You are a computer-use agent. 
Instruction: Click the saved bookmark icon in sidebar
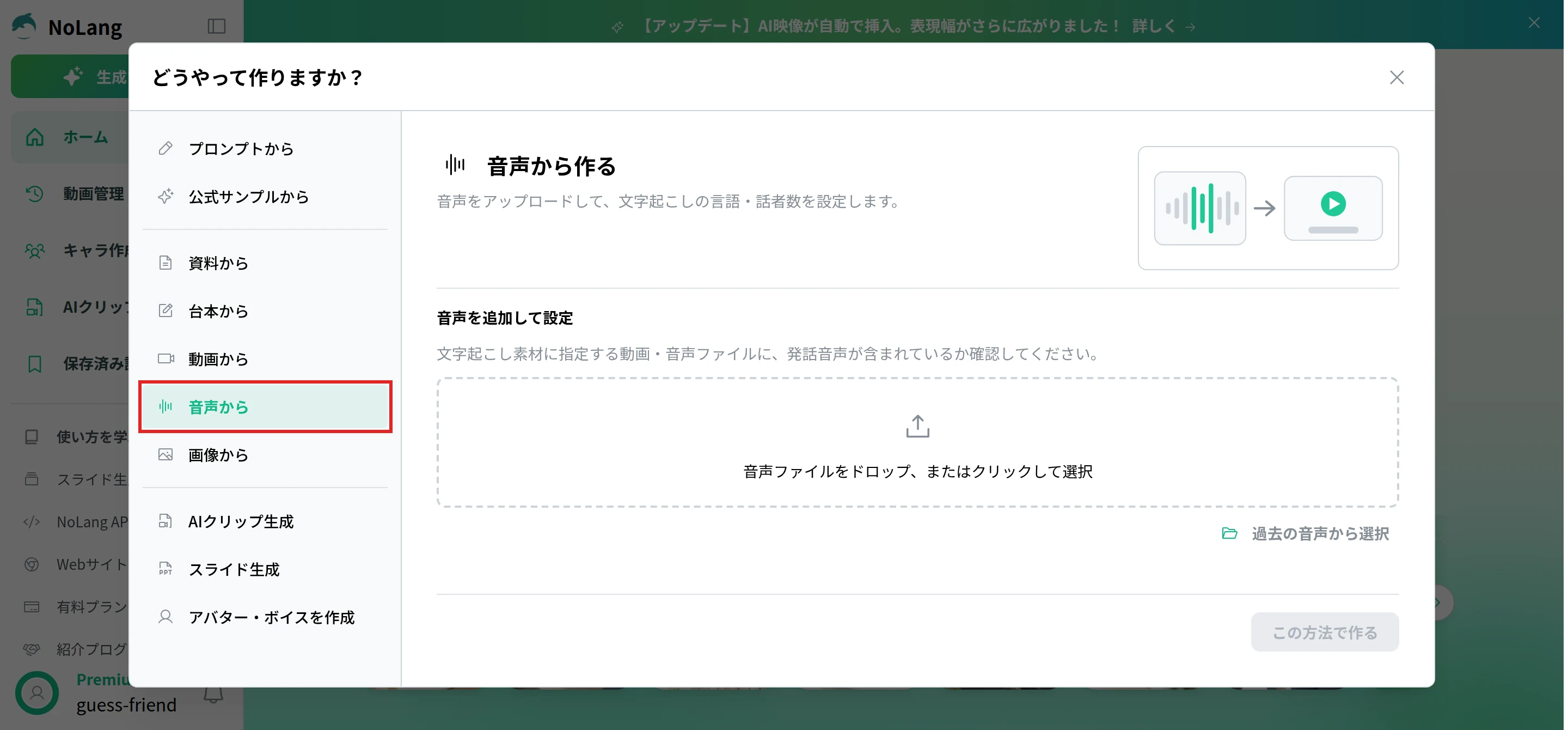35,363
